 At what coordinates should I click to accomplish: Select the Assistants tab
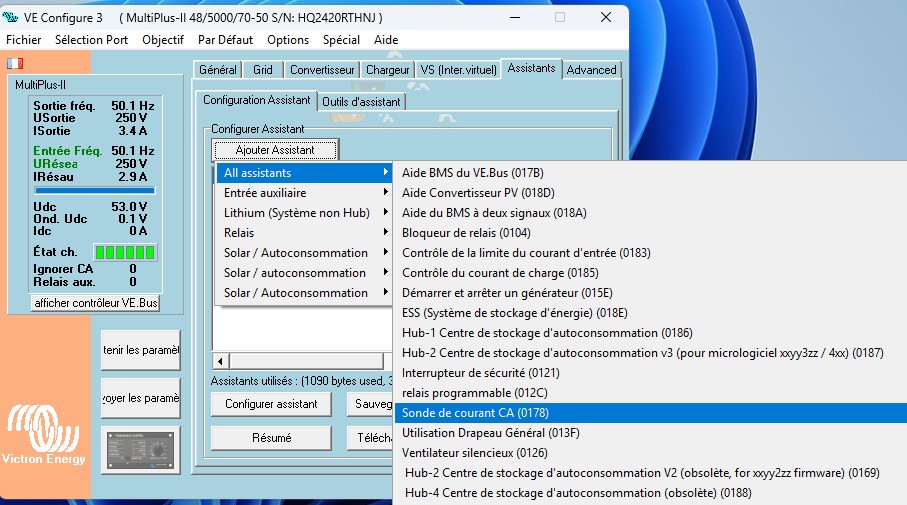(x=531, y=68)
